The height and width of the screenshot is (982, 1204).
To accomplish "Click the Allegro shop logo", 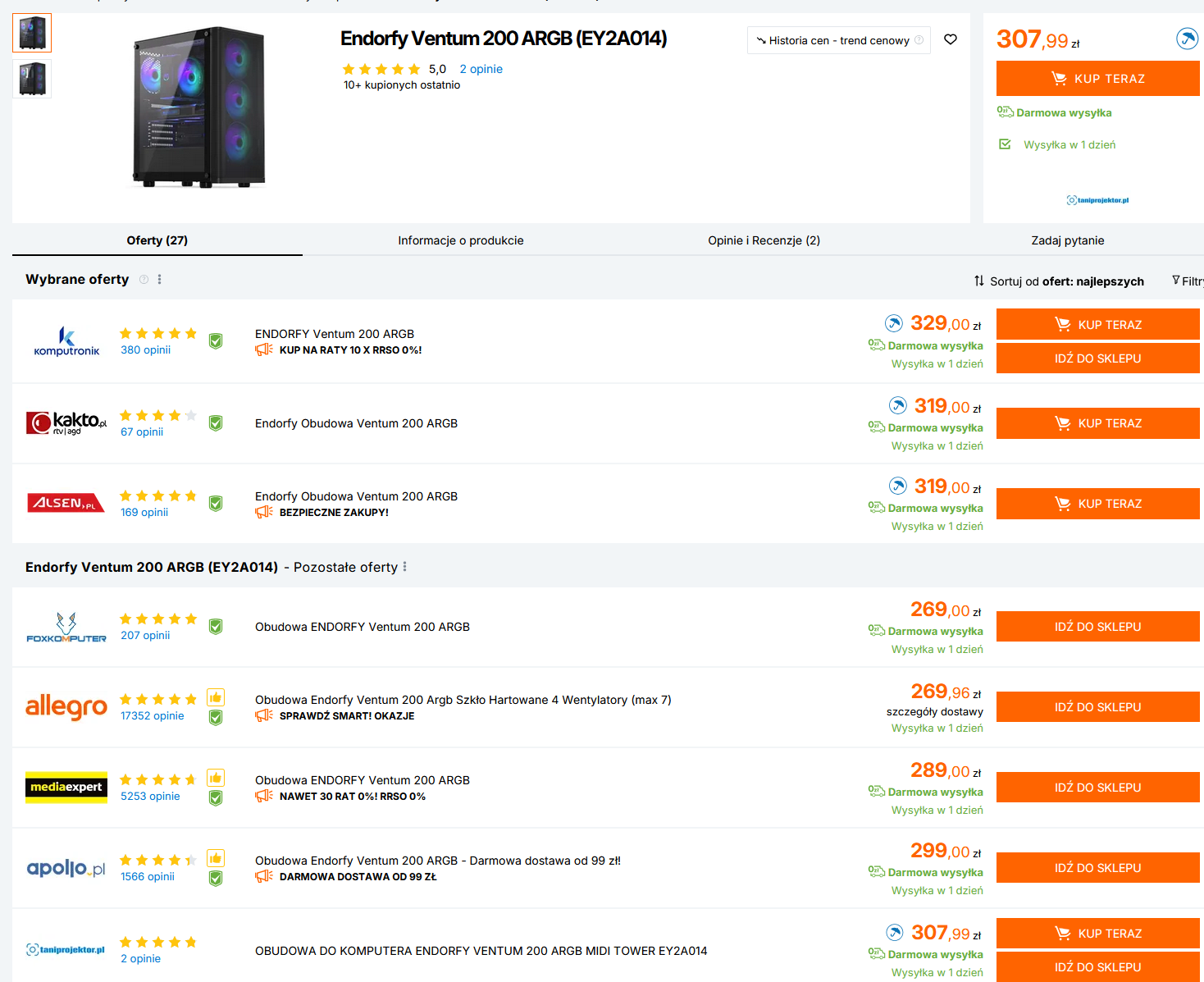I will [66, 706].
